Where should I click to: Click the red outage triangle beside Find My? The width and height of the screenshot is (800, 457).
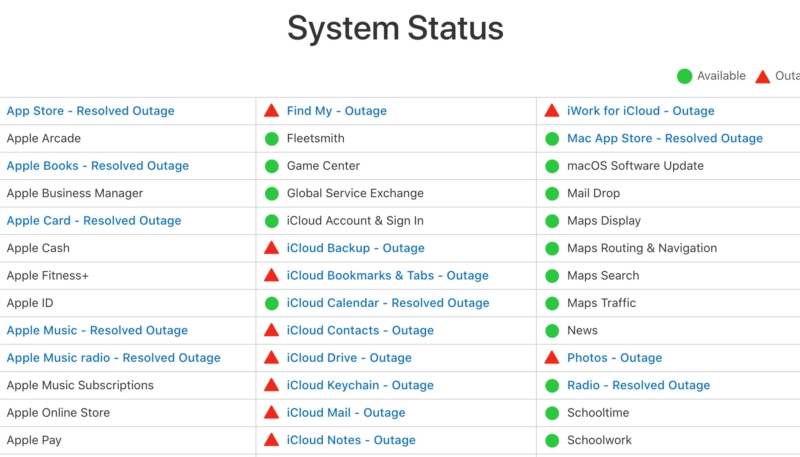click(271, 111)
